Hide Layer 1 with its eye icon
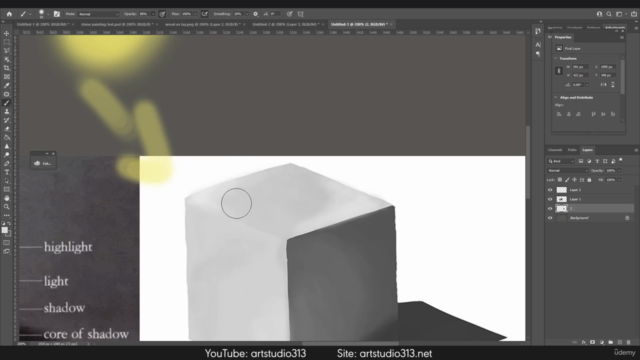Screen dimensions: 640x360 [550, 199]
